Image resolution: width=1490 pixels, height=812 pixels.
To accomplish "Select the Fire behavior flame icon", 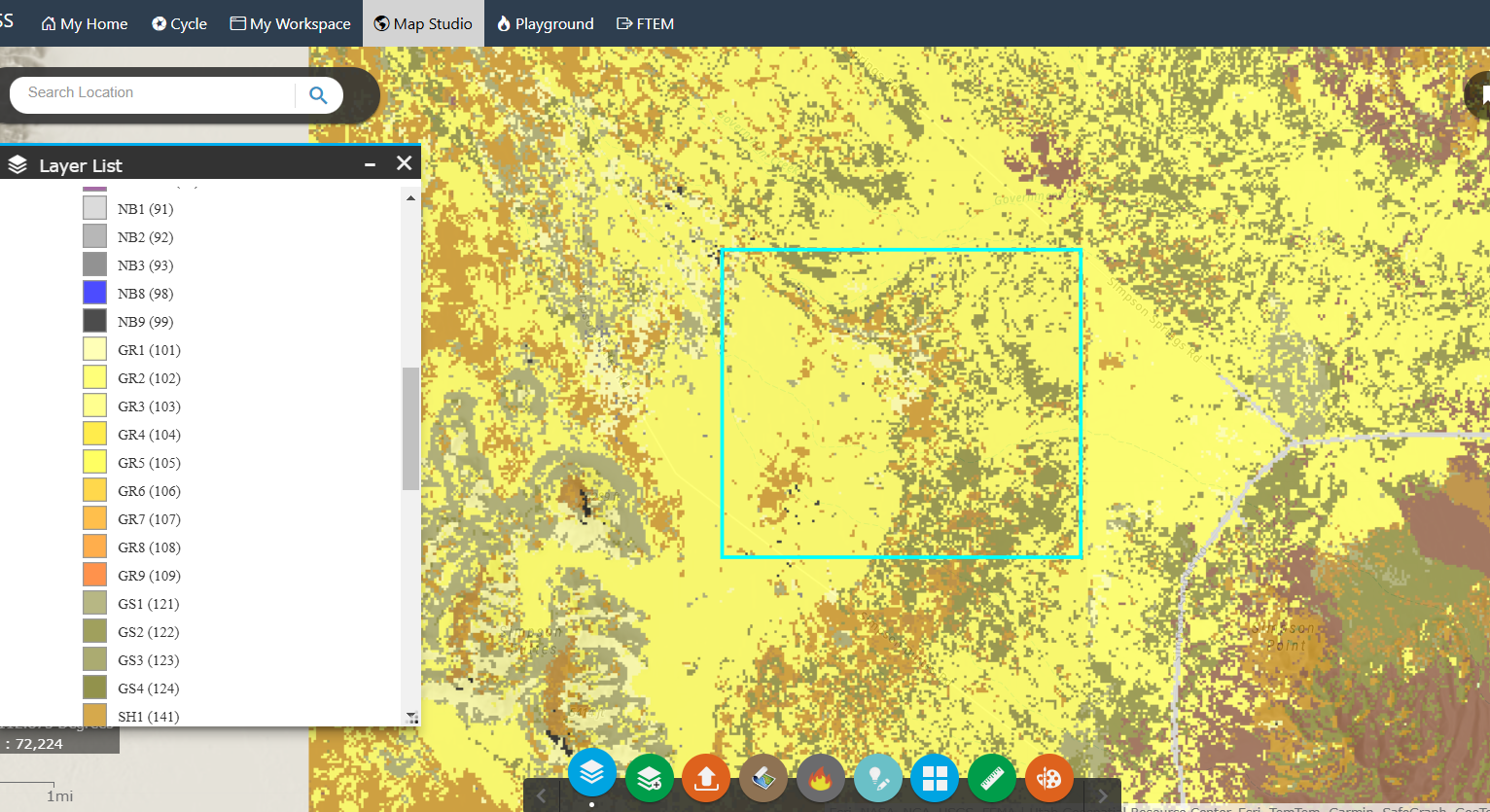I will (x=820, y=778).
